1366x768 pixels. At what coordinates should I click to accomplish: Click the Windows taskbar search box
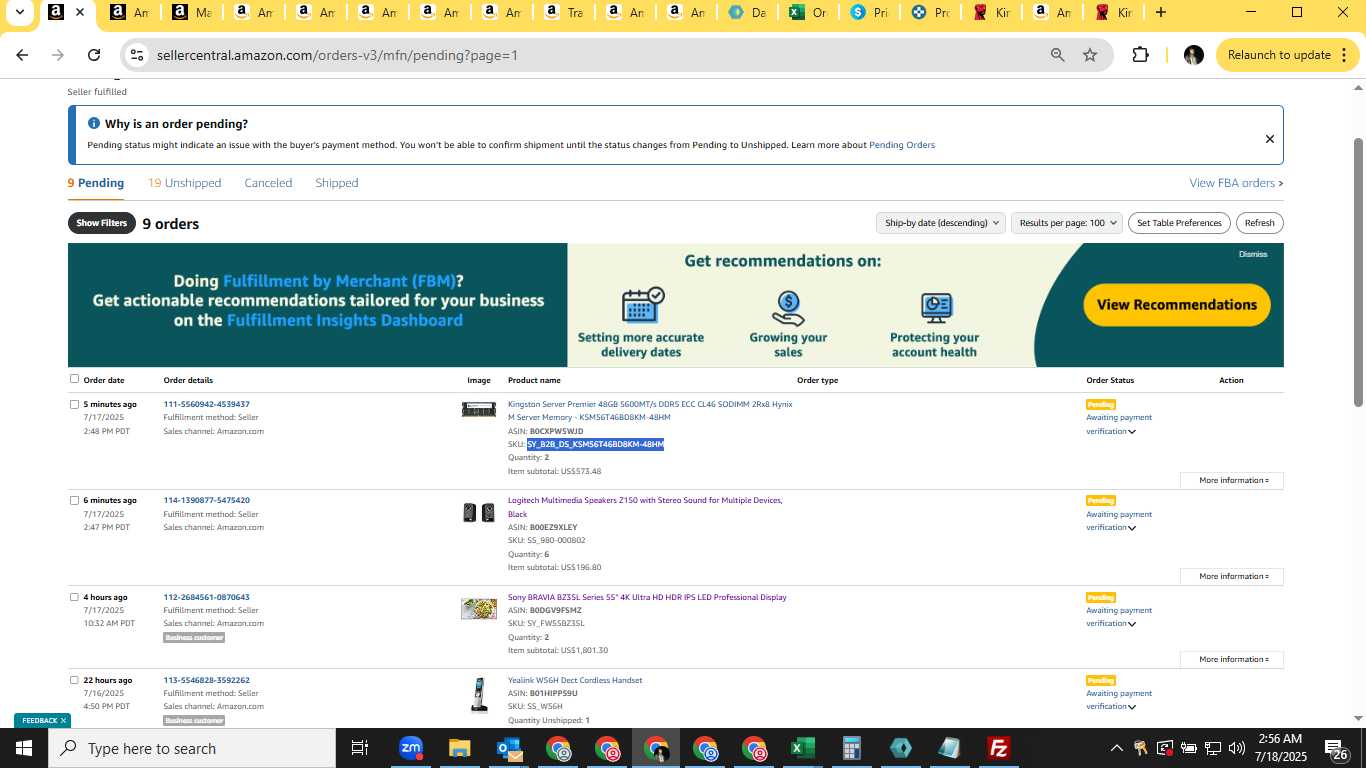pyautogui.click(x=192, y=748)
